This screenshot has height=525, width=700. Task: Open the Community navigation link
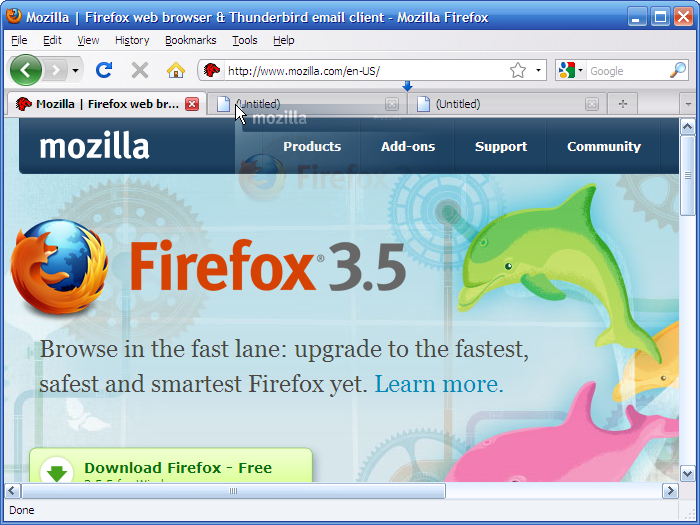point(604,146)
